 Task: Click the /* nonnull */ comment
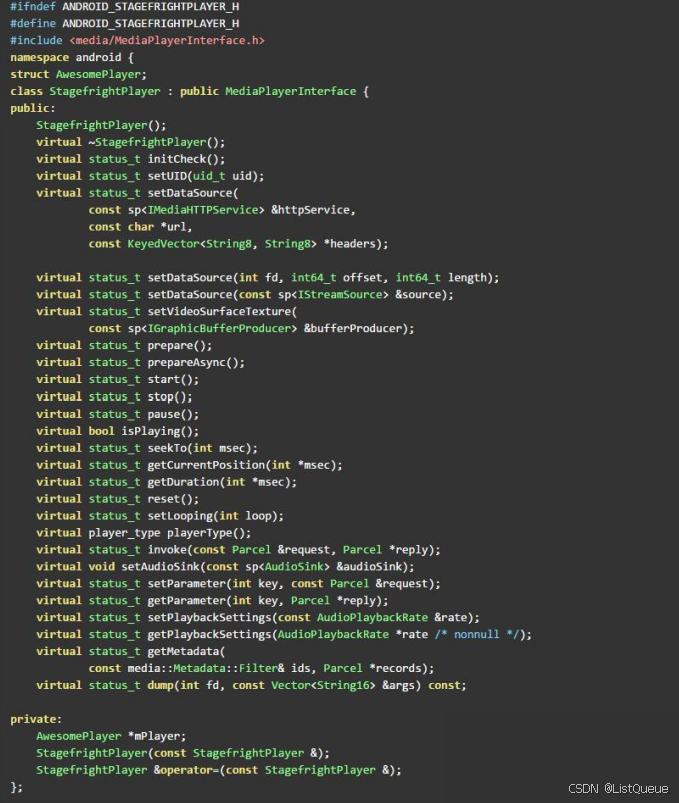(x=477, y=633)
